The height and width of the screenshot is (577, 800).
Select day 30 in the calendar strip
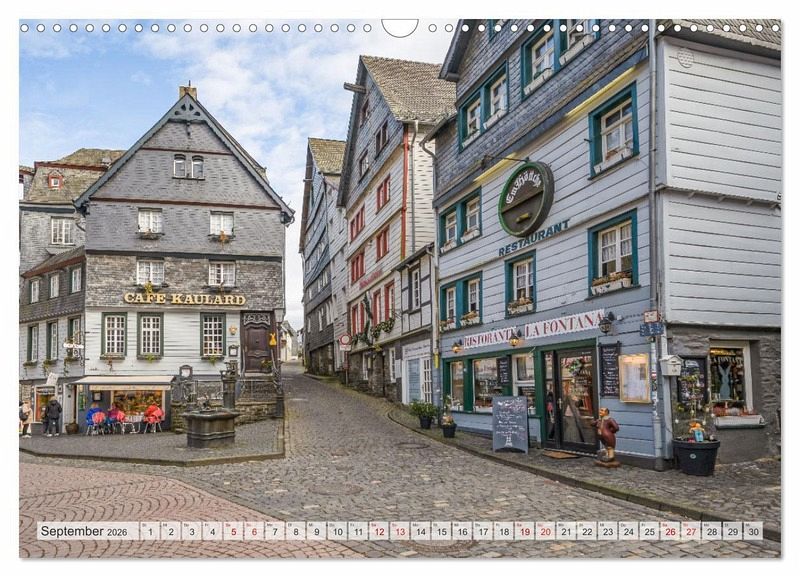coord(752,531)
